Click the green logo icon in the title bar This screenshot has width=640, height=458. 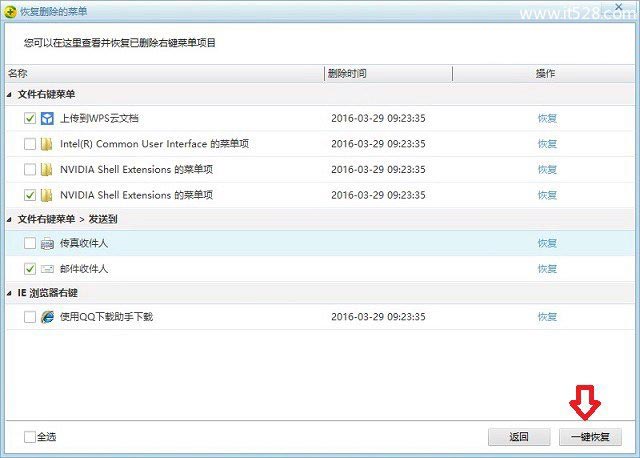click(x=10, y=12)
